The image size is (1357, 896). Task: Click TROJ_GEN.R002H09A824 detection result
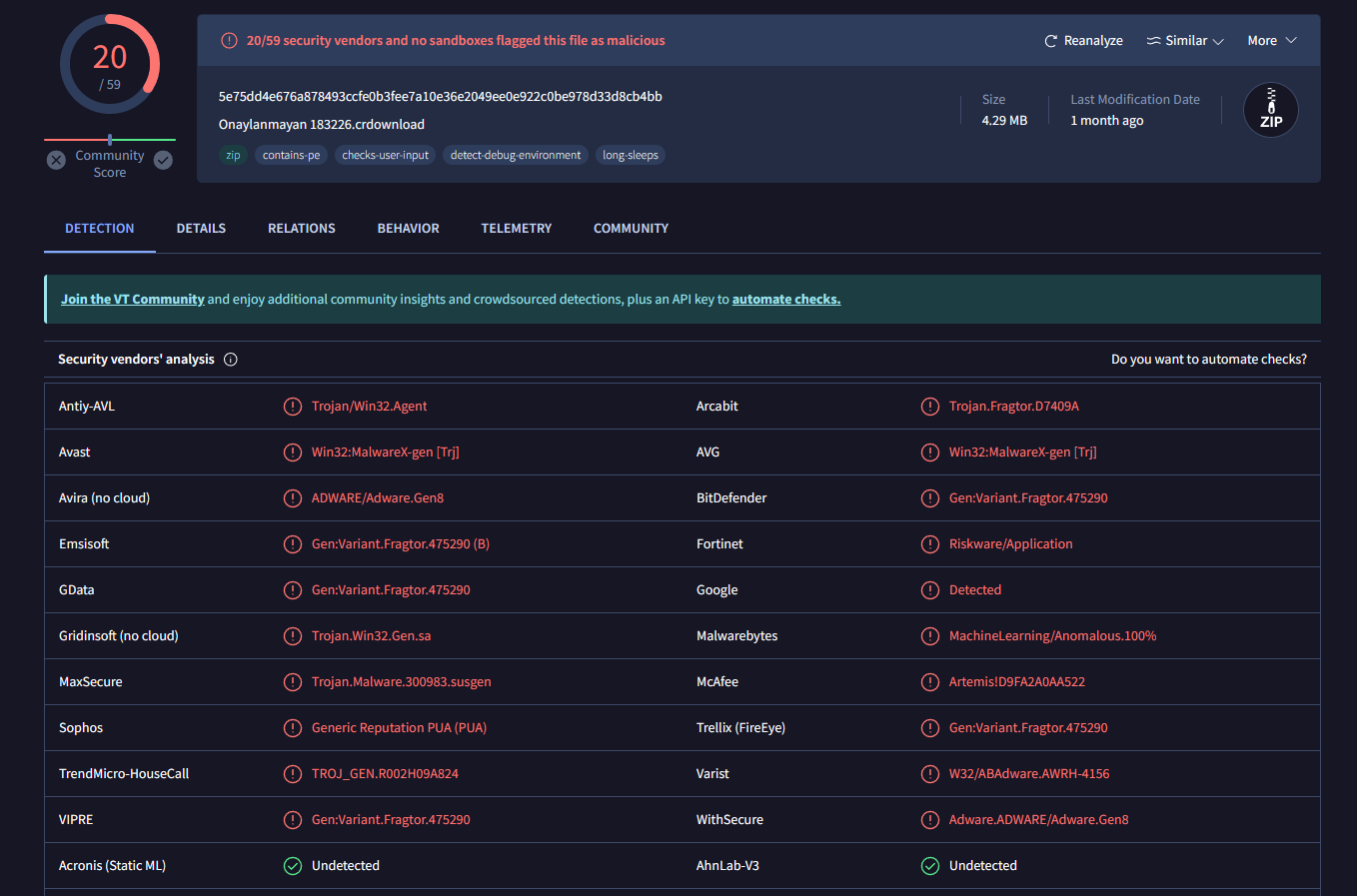386,774
